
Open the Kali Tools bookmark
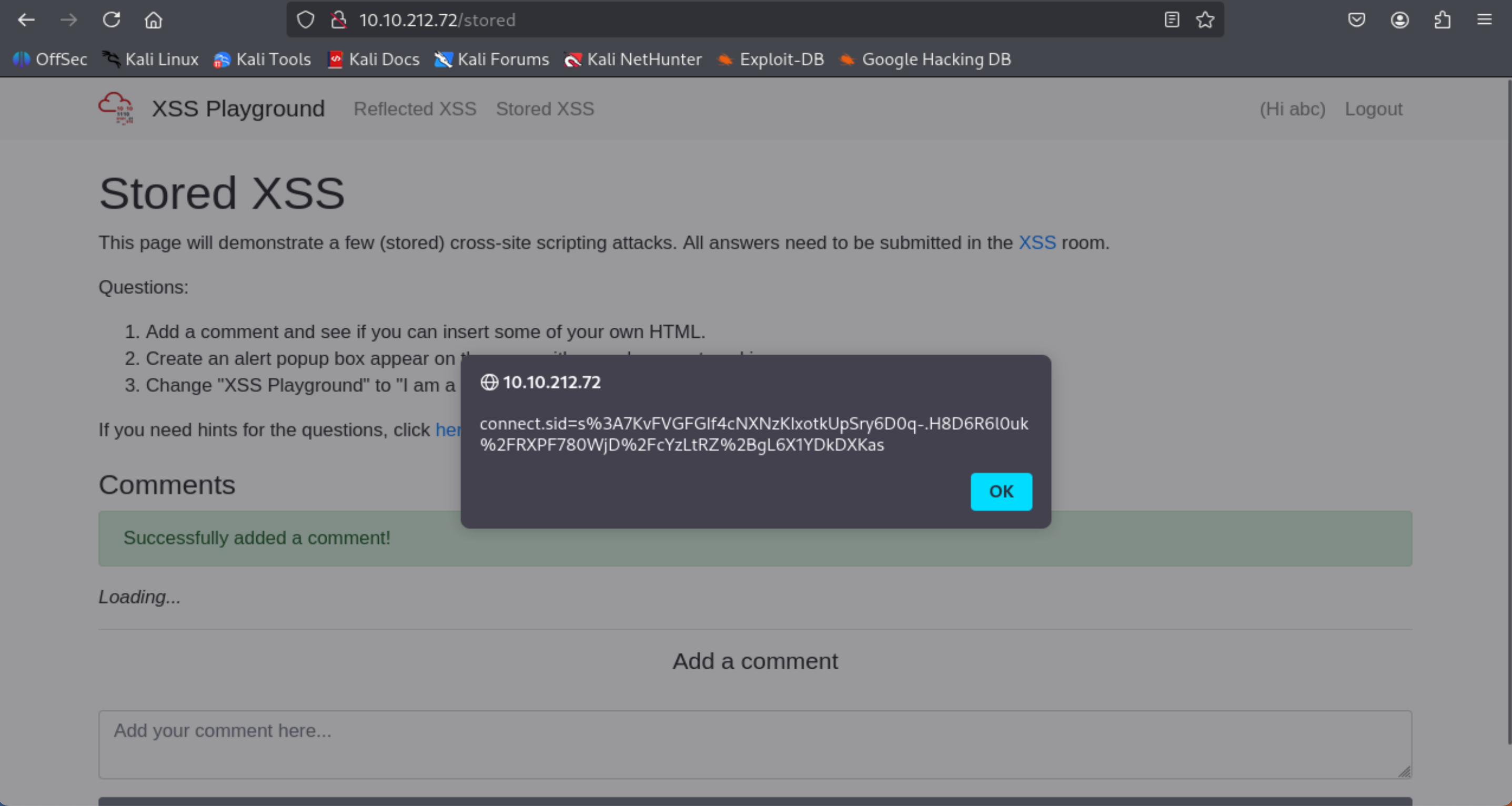(x=263, y=59)
